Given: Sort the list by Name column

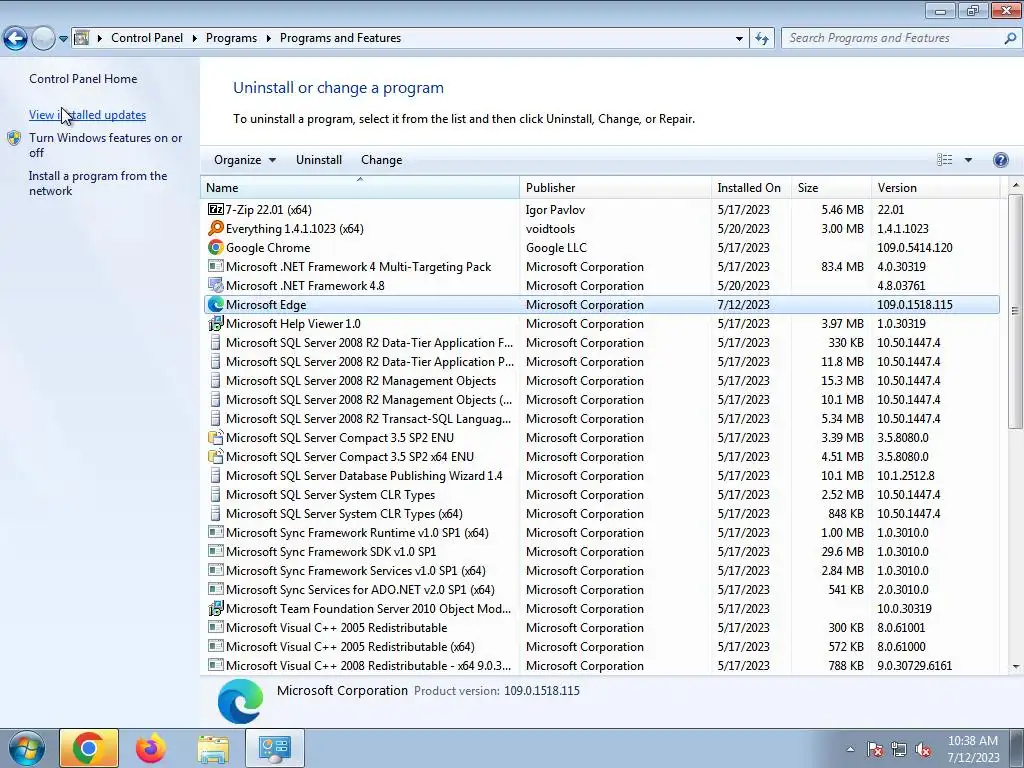Looking at the screenshot, I should 360,187.
